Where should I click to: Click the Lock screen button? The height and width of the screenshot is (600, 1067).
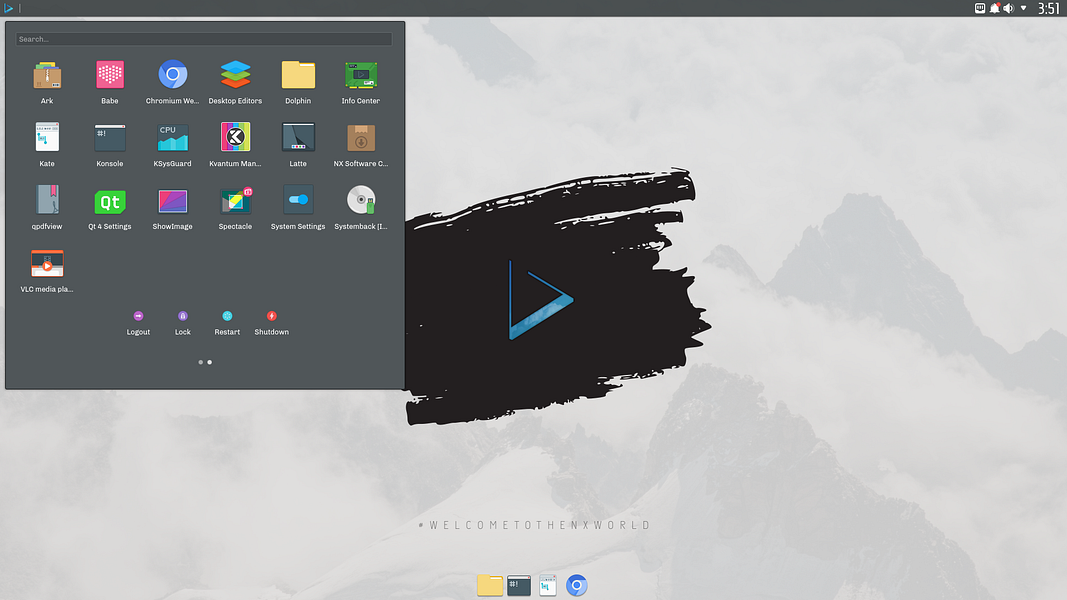click(x=182, y=323)
